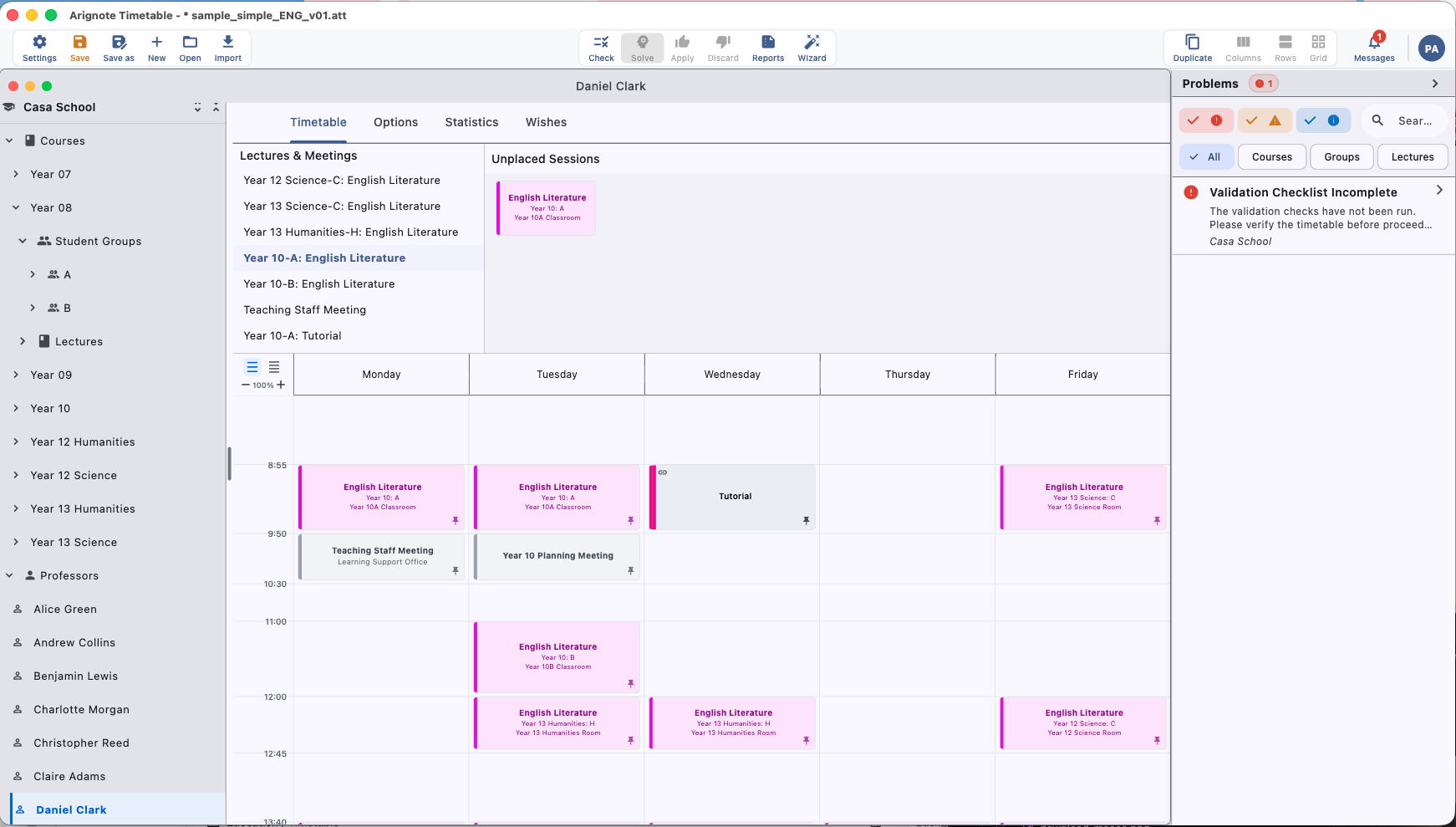
Task: Select the Lectures filter chip
Action: click(1413, 156)
